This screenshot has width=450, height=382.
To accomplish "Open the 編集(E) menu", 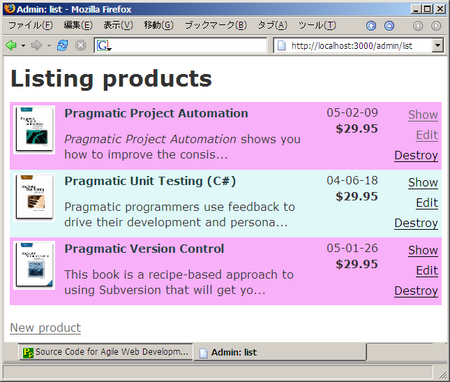I will pyautogui.click(x=78, y=25).
